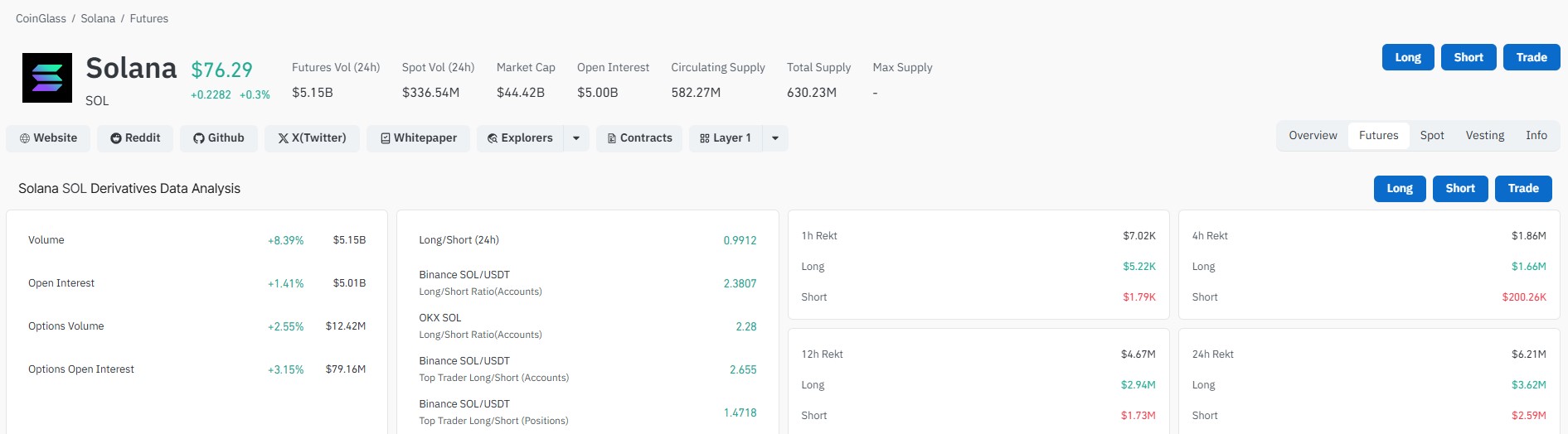The image size is (1568, 434).
Task: Click Top Trader Positions ratio 1.4718
Action: coord(740,412)
